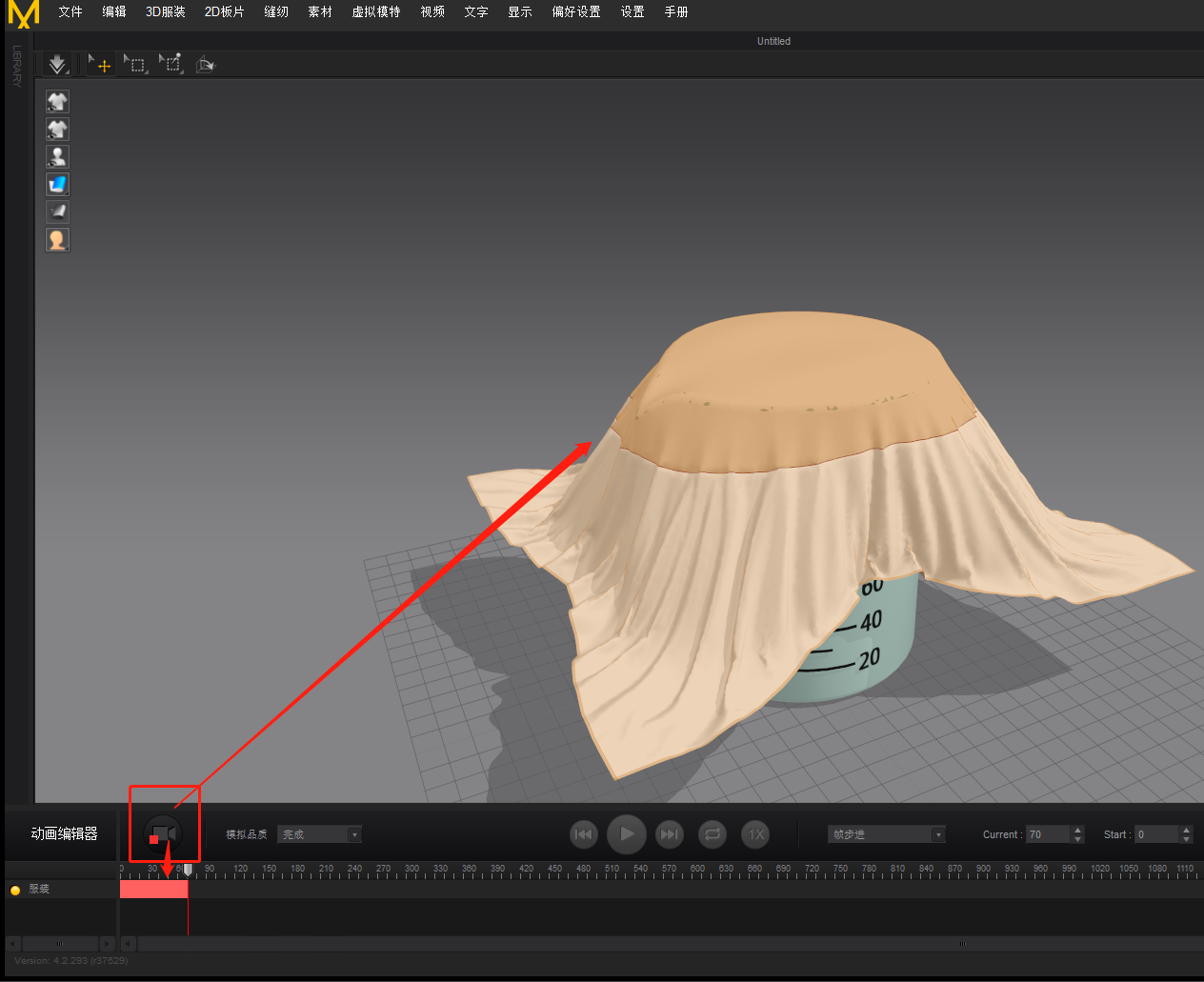The height and width of the screenshot is (982, 1204).
Task: Open the 文字 menu
Action: coord(476,11)
